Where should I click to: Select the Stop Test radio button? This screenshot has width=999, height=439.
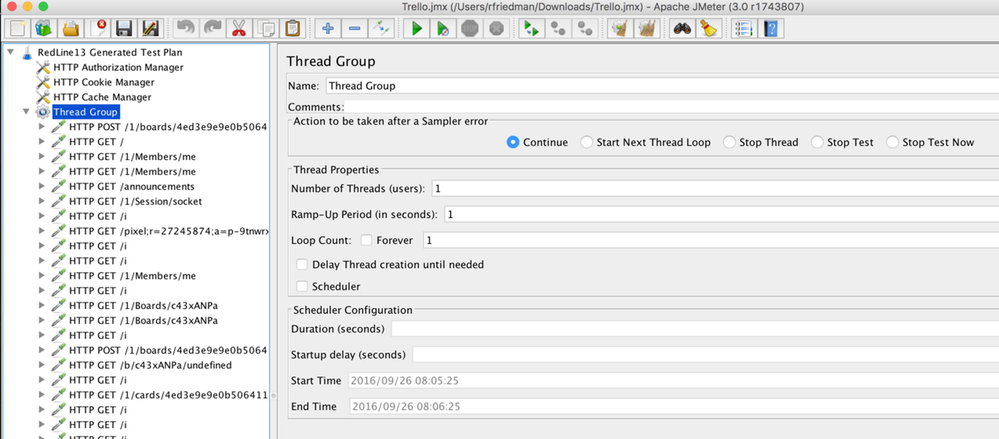coord(817,142)
